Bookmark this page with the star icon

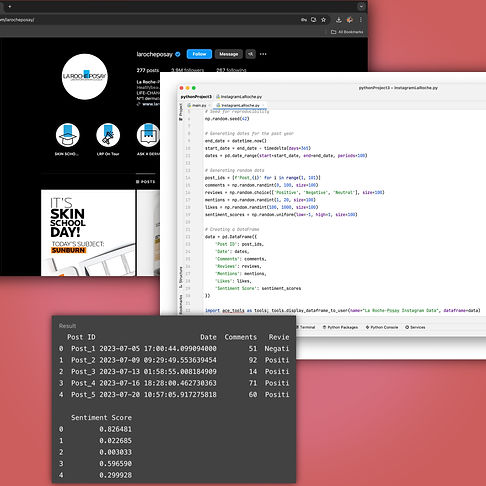point(323,20)
